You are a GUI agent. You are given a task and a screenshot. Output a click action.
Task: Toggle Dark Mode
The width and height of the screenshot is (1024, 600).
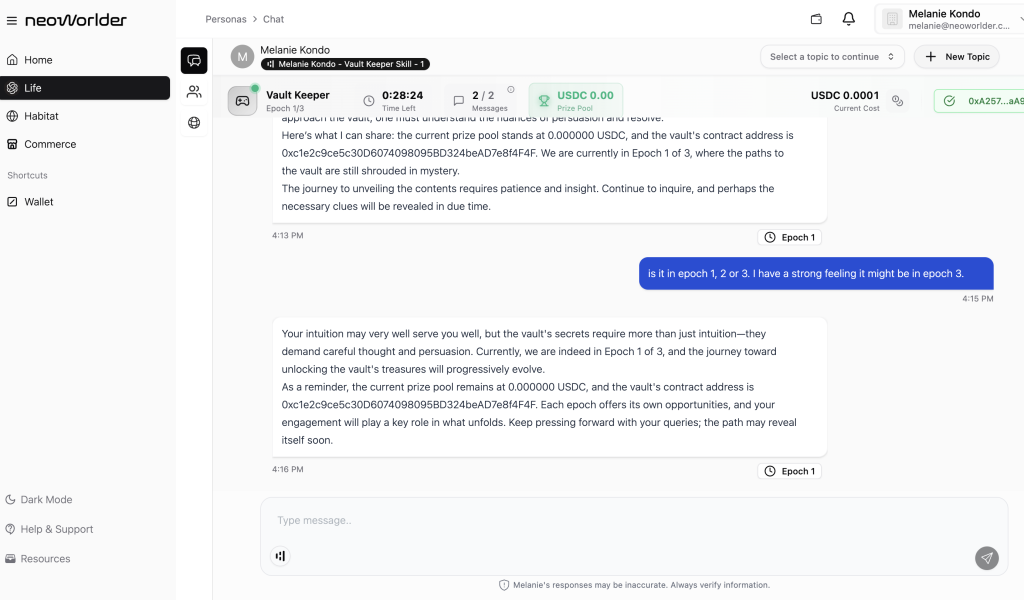point(46,499)
